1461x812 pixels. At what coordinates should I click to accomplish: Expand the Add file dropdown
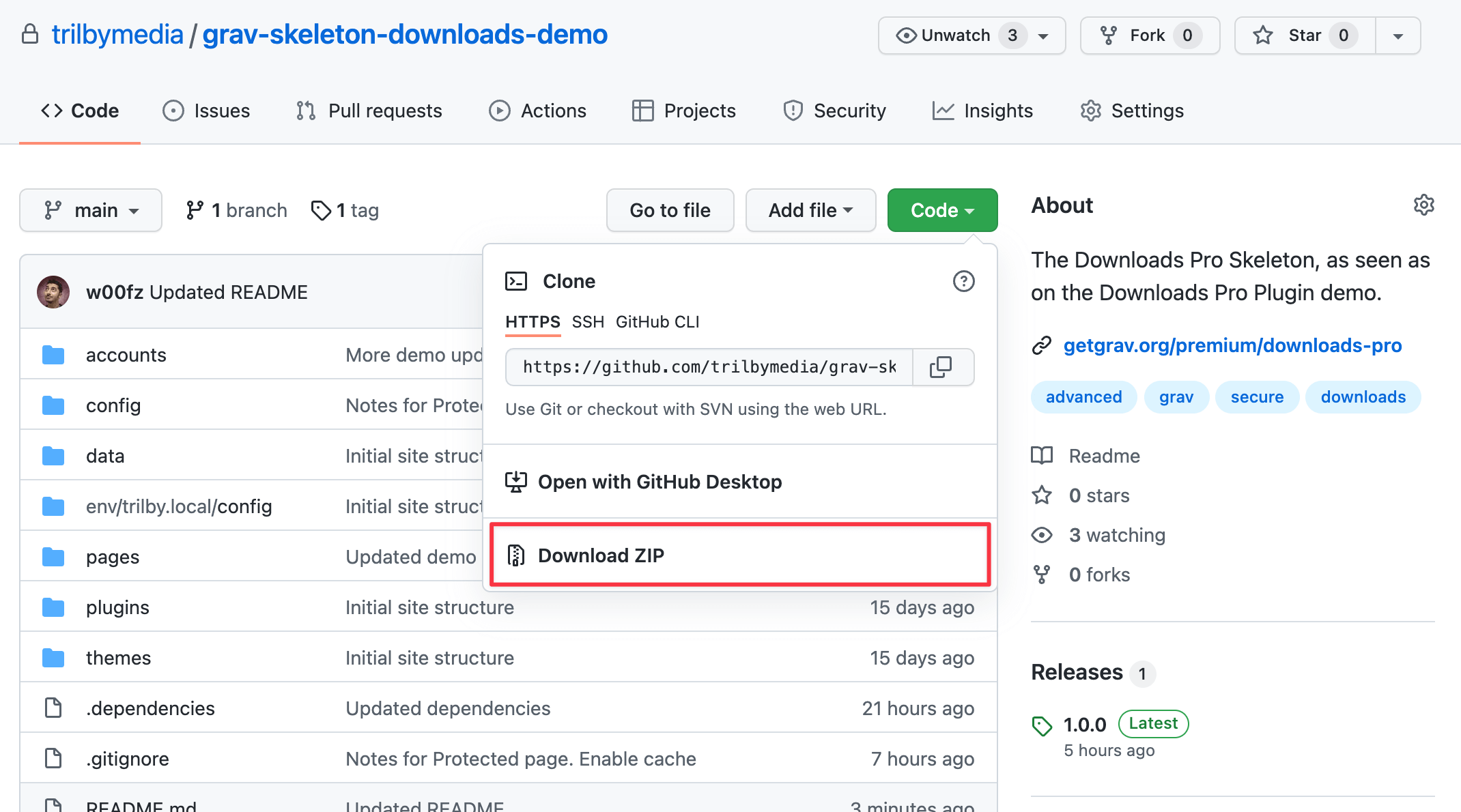(810, 210)
